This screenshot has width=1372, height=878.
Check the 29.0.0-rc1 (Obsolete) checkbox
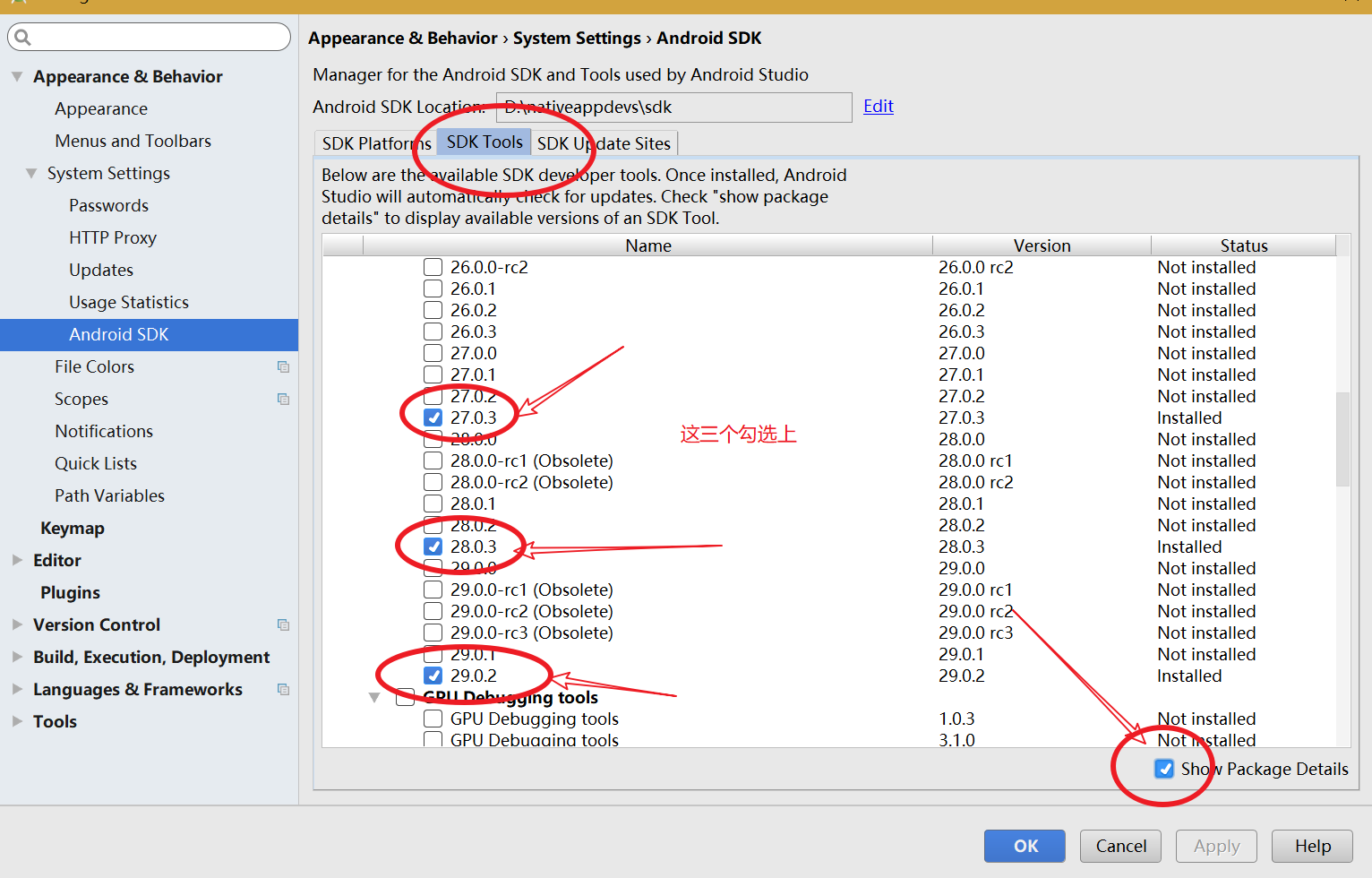pyautogui.click(x=433, y=590)
